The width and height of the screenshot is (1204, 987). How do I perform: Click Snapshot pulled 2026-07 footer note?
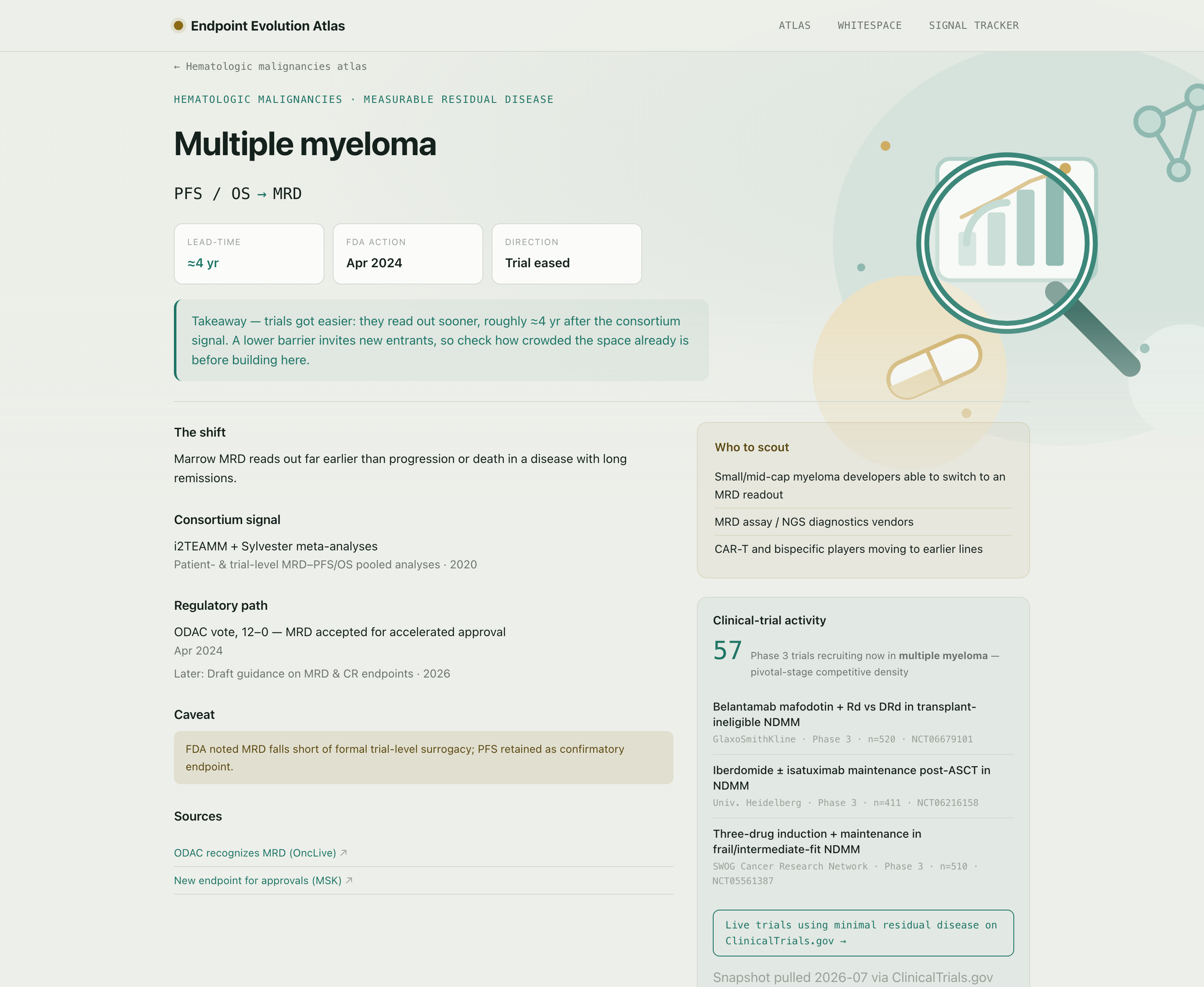[x=853, y=977]
